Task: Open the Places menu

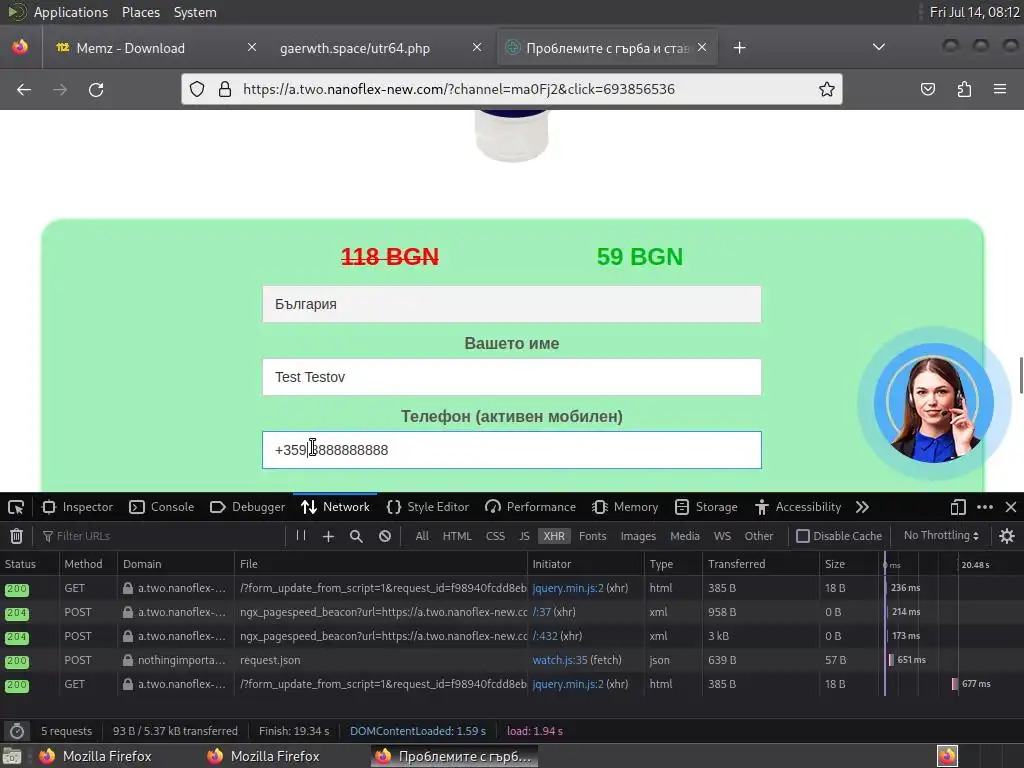Action: [x=140, y=12]
